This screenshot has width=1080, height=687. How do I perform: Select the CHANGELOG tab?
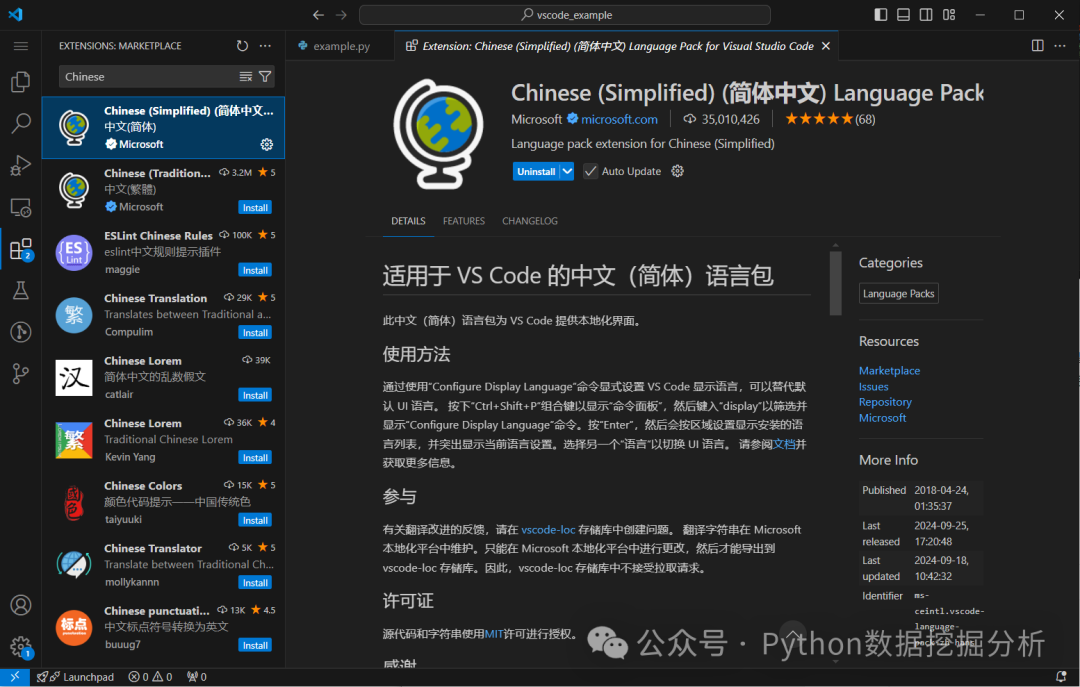[x=530, y=221]
